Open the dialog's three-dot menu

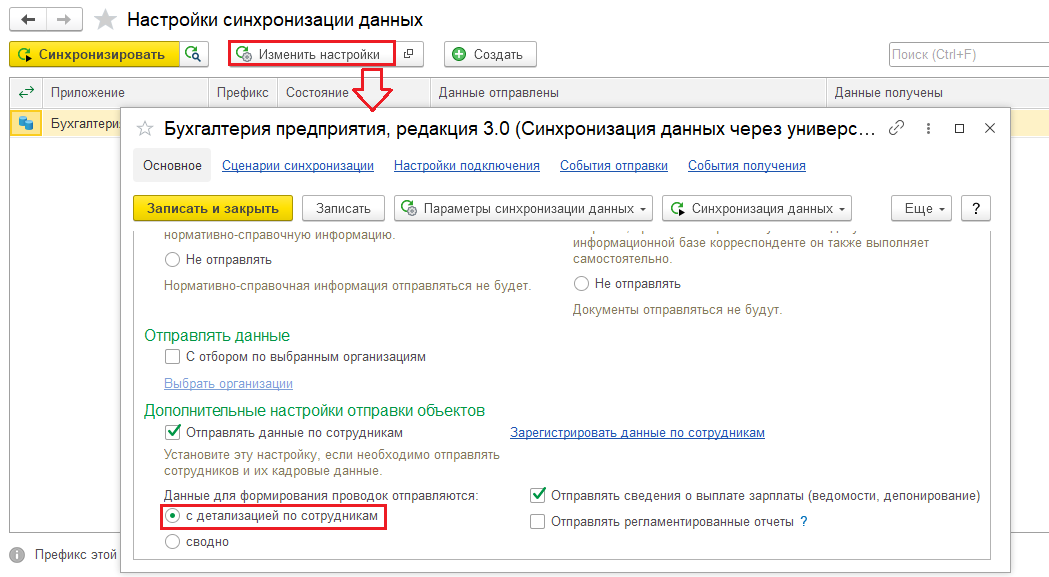tap(928, 128)
